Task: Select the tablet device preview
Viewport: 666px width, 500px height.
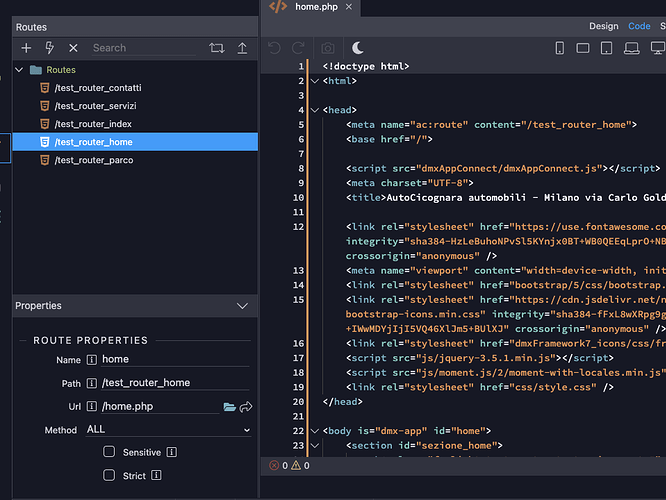Action: click(607, 48)
